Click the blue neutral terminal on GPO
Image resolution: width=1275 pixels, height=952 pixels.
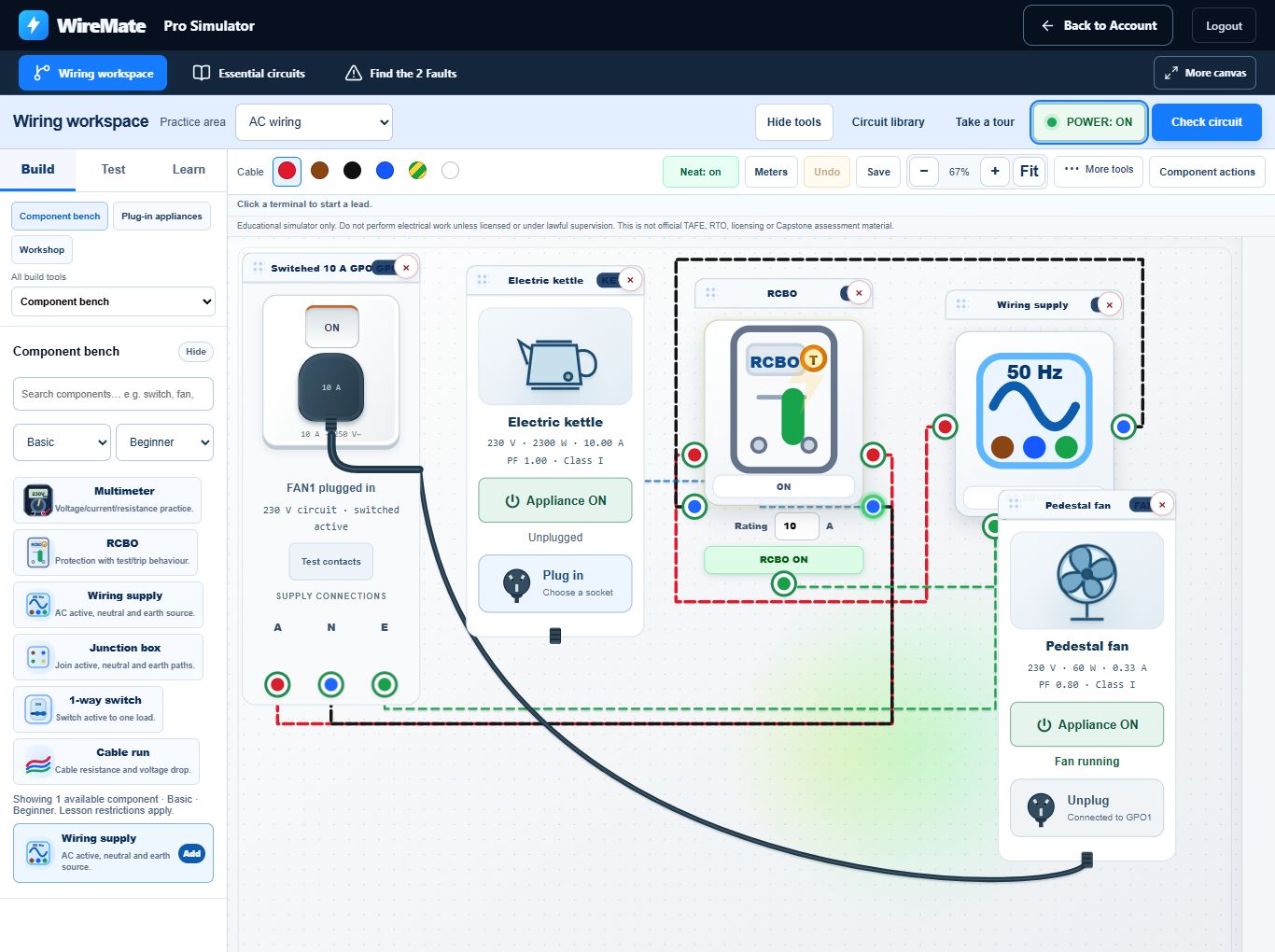pyautogui.click(x=330, y=685)
